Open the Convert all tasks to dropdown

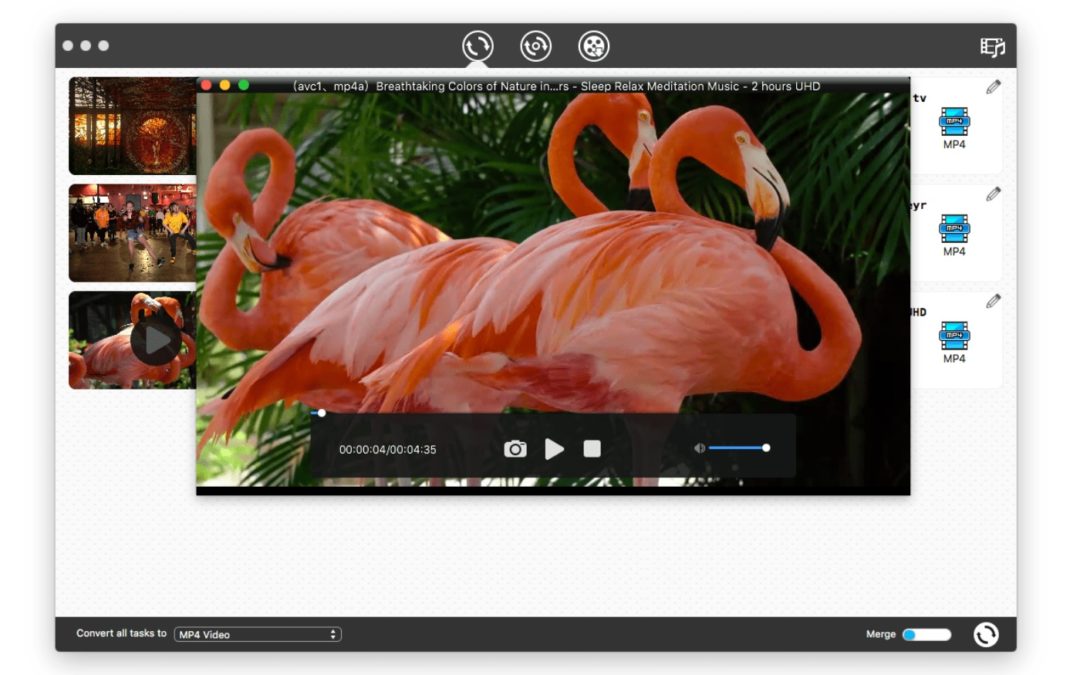coord(257,633)
